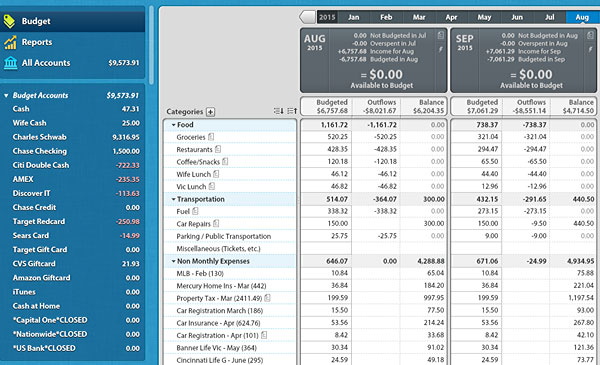Expand all category groups icon
This screenshot has height=365, width=600.
pyautogui.click(x=292, y=111)
